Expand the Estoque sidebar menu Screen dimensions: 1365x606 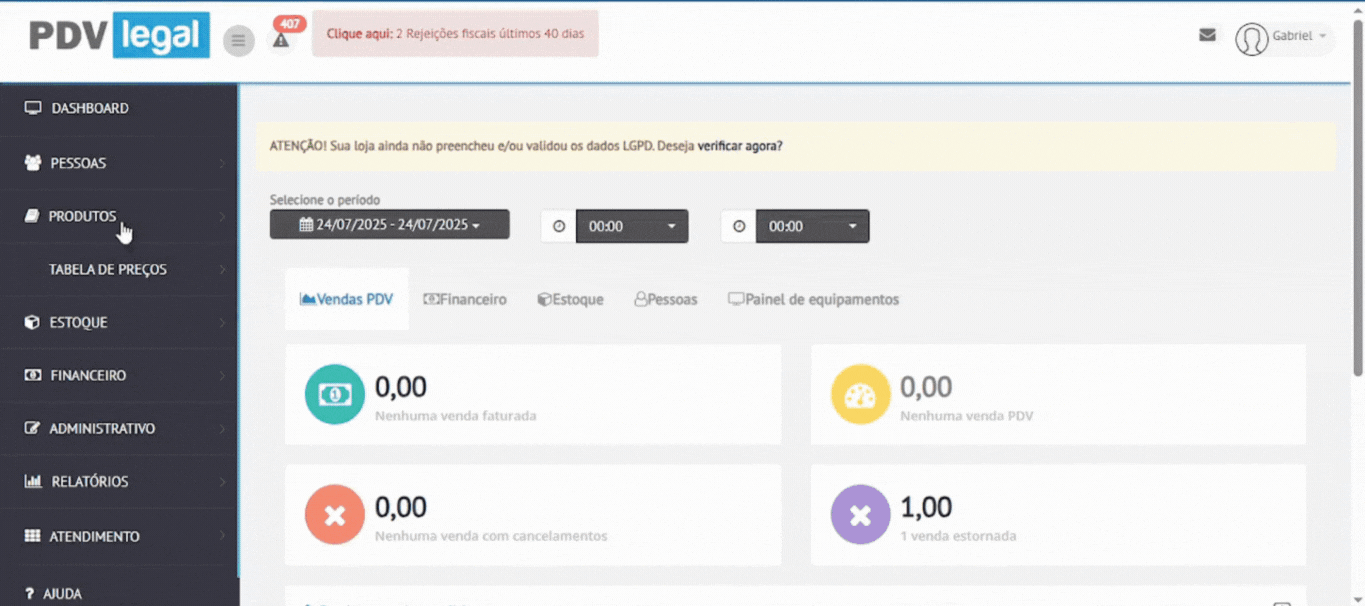78,322
